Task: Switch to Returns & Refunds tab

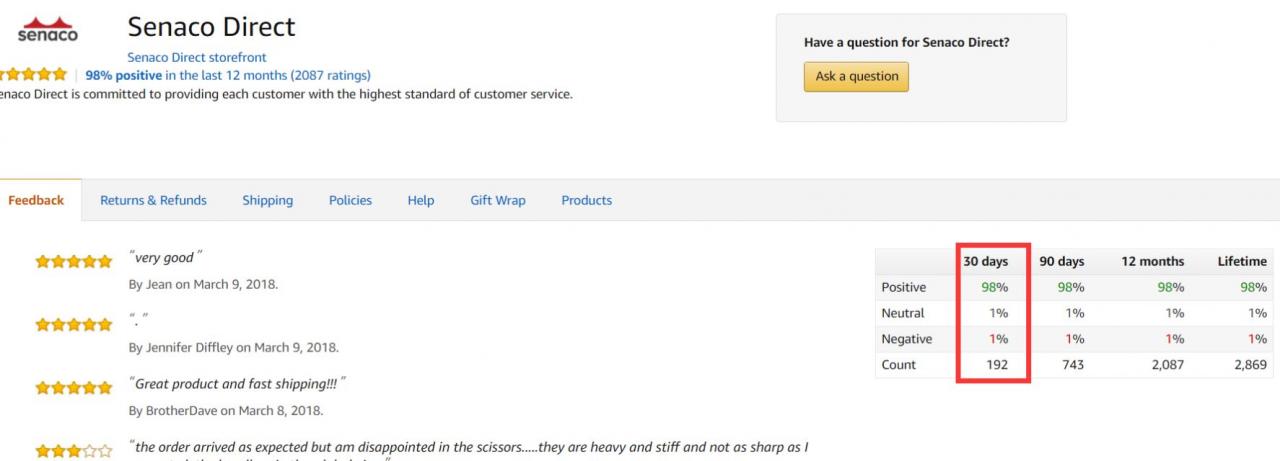Action: 153,200
